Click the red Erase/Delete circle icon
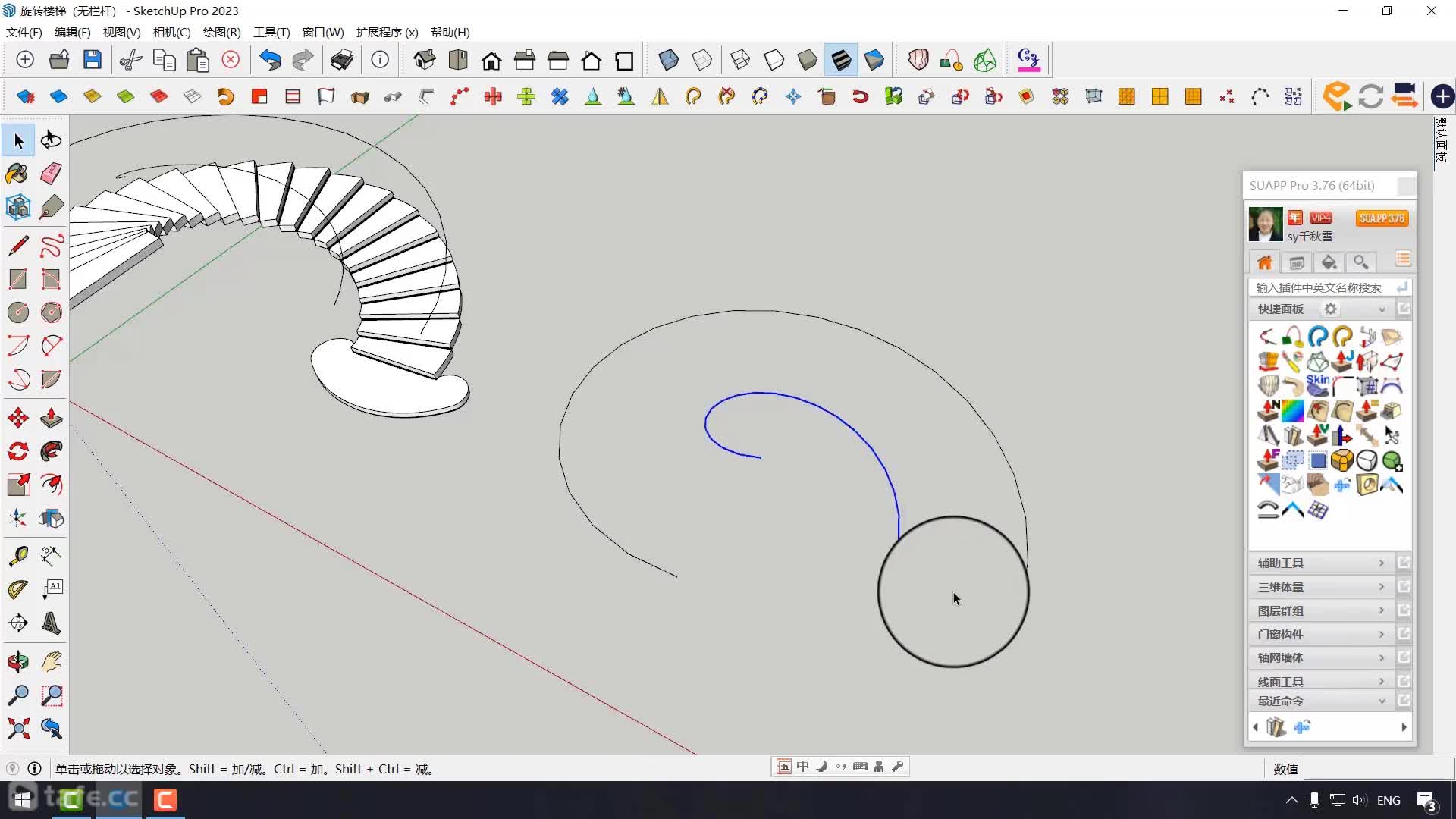The image size is (1456, 819). [x=231, y=60]
